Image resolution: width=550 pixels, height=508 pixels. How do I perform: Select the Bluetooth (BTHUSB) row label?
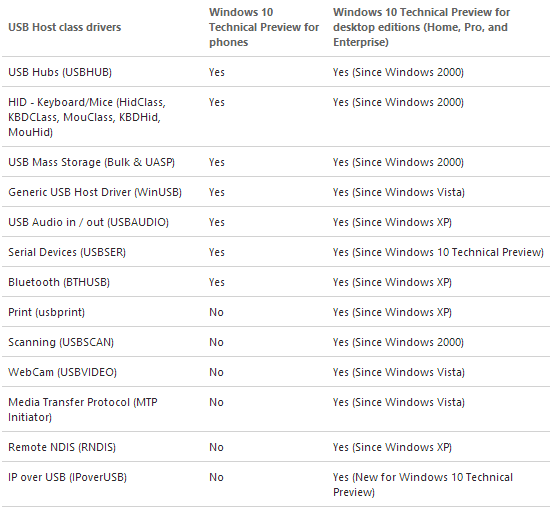[x=59, y=282]
